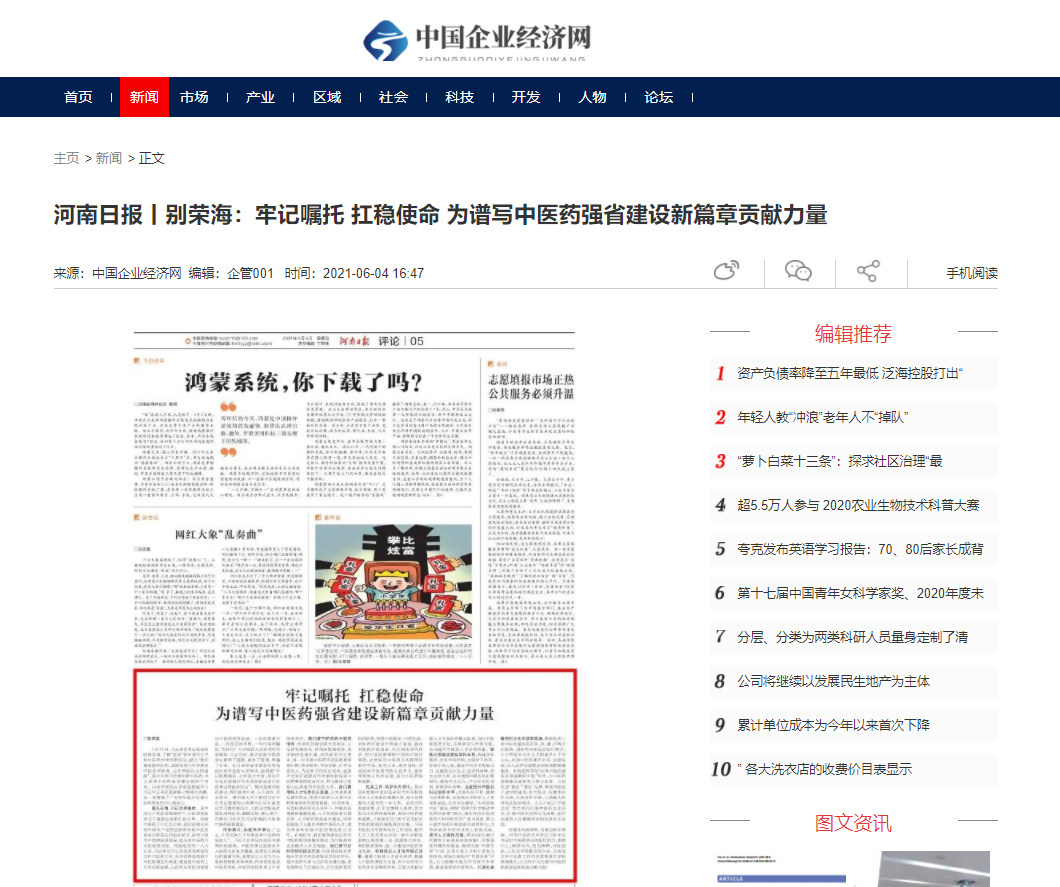Click the general share icon
The width and height of the screenshot is (1060, 887).
[x=868, y=271]
